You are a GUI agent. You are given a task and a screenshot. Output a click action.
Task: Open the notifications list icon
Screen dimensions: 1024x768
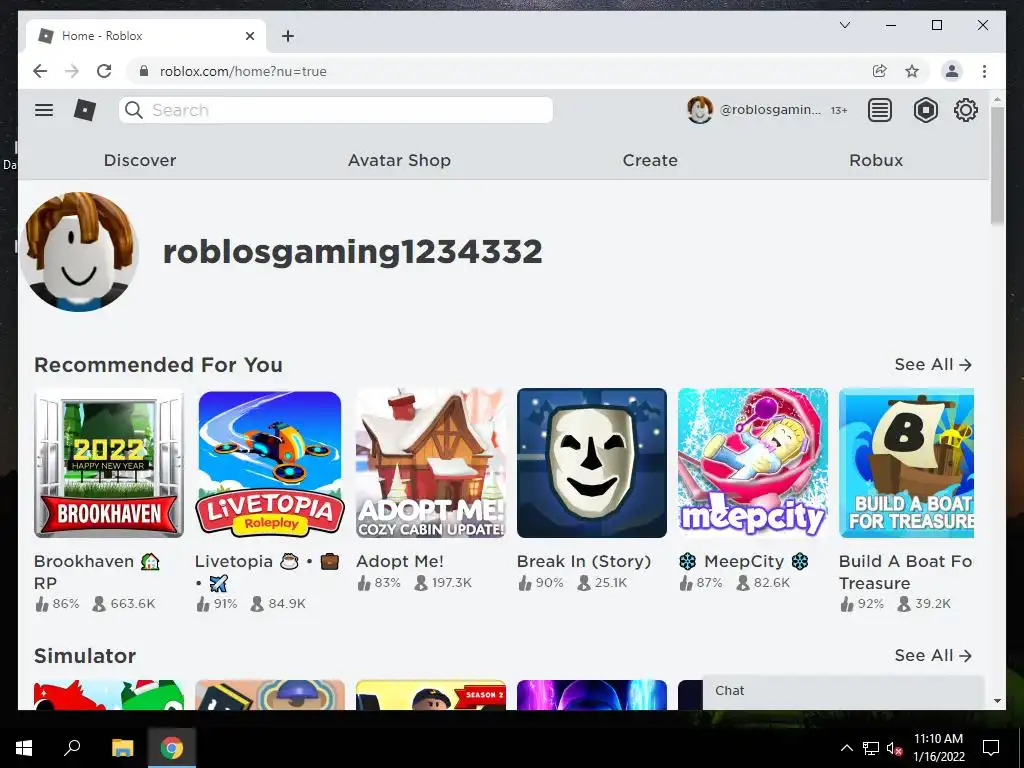[x=879, y=110]
